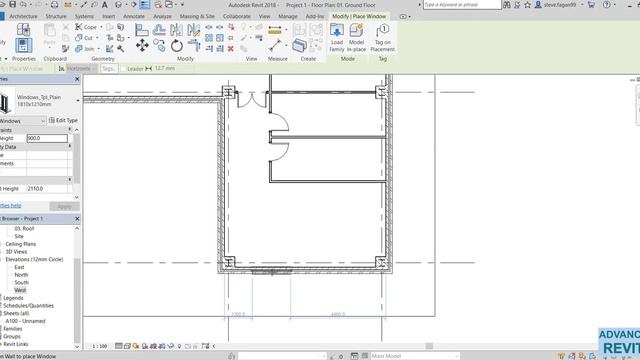This screenshot has width=640, height=360.
Task: Open the Windows category filter dropdown
Action: coord(43,121)
